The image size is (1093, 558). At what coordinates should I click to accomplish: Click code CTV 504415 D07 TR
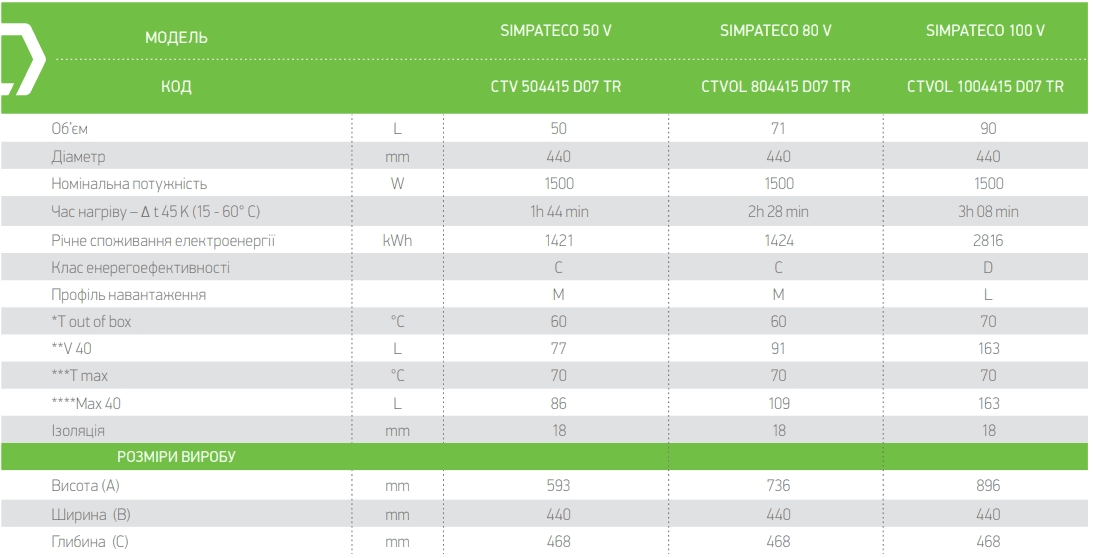coord(556,86)
